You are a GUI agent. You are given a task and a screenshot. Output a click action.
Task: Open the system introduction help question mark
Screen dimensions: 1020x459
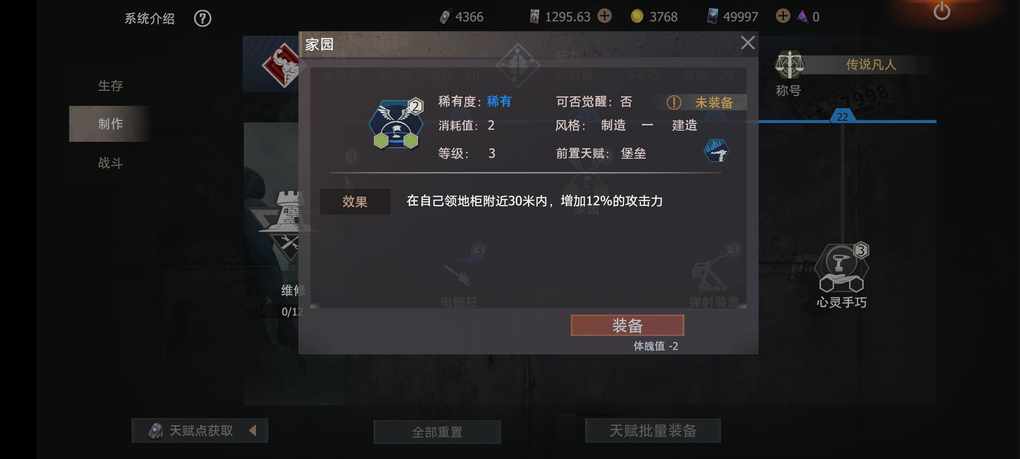tap(202, 18)
